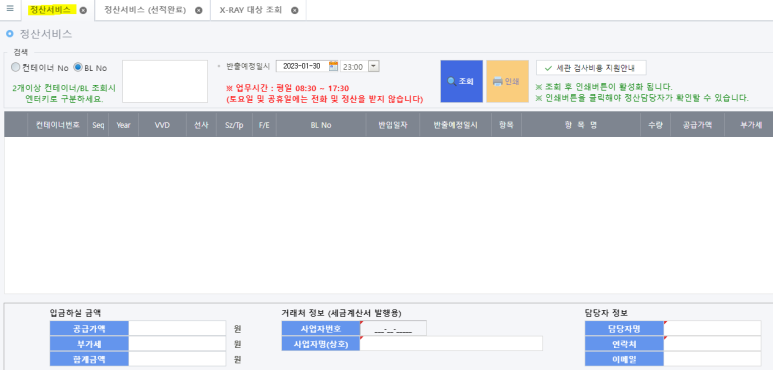
Task: Click the F/E column header
Action: 264,125
